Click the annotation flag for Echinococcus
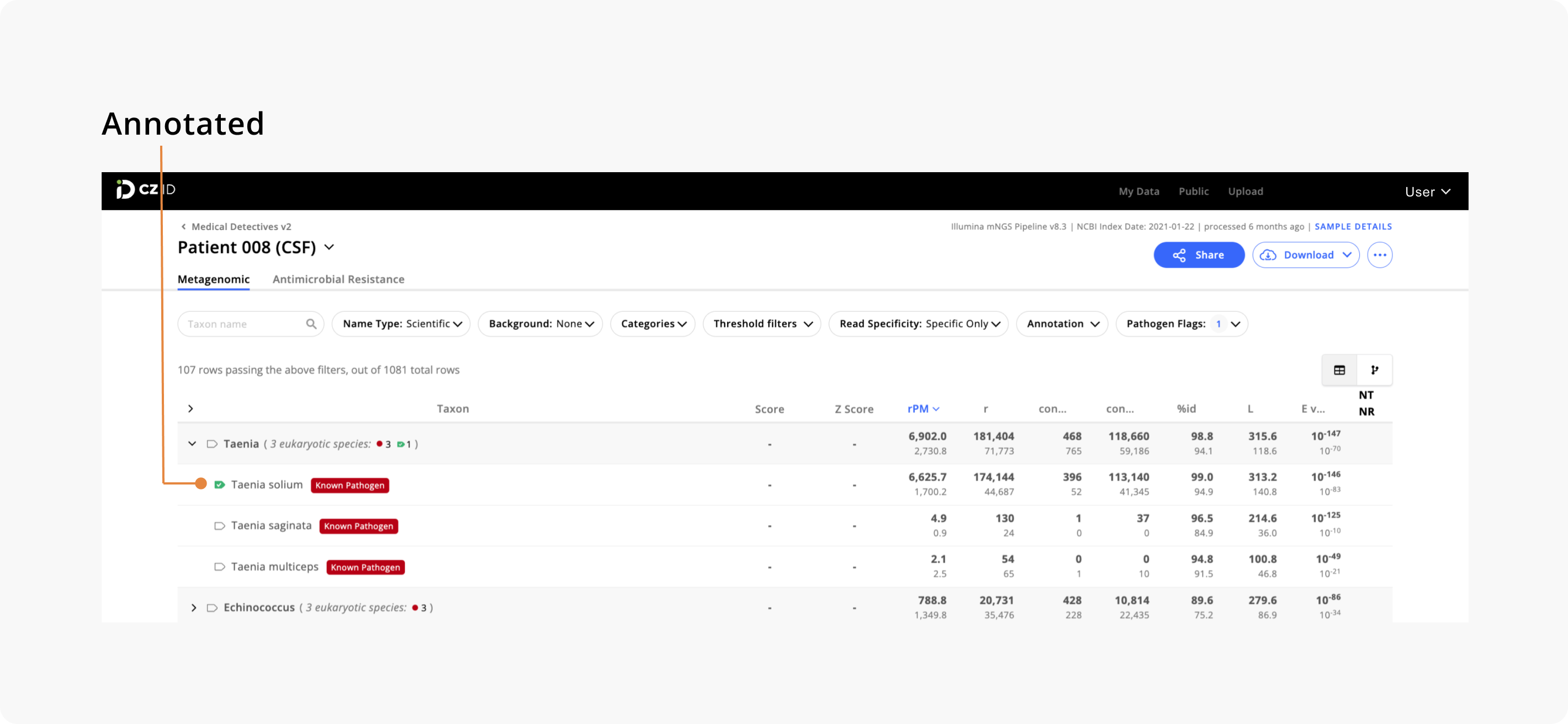This screenshot has height=724, width=1568. click(x=212, y=608)
